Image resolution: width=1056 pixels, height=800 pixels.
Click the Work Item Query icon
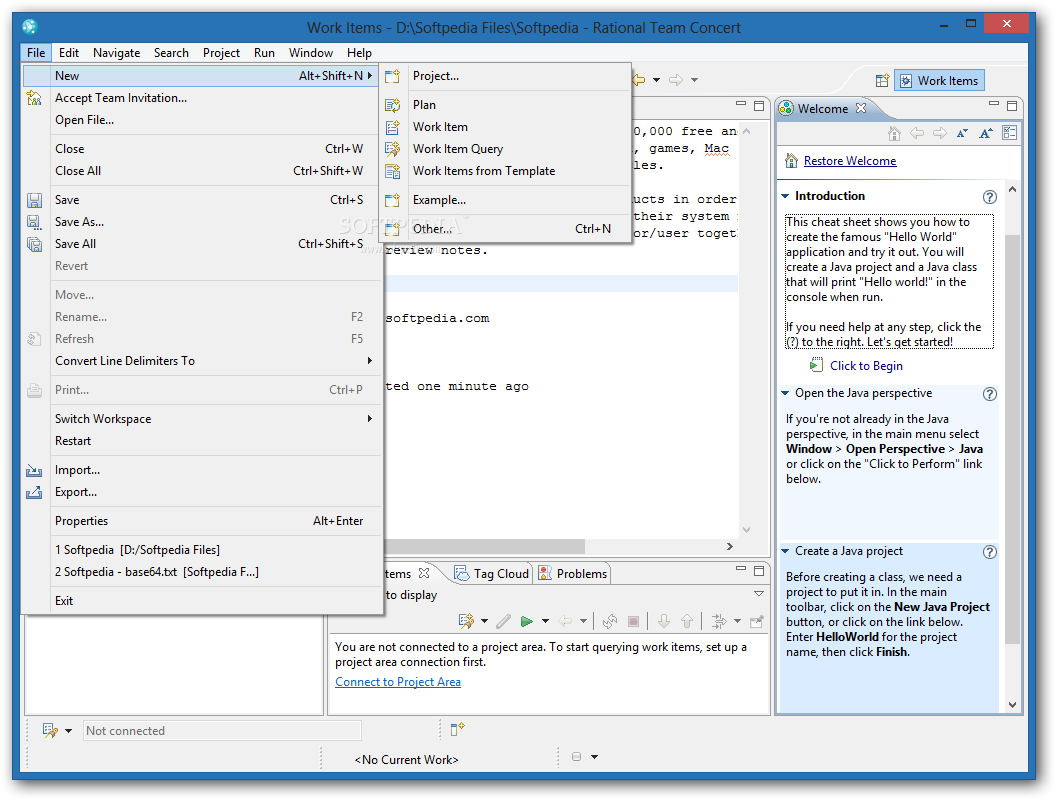[393, 149]
